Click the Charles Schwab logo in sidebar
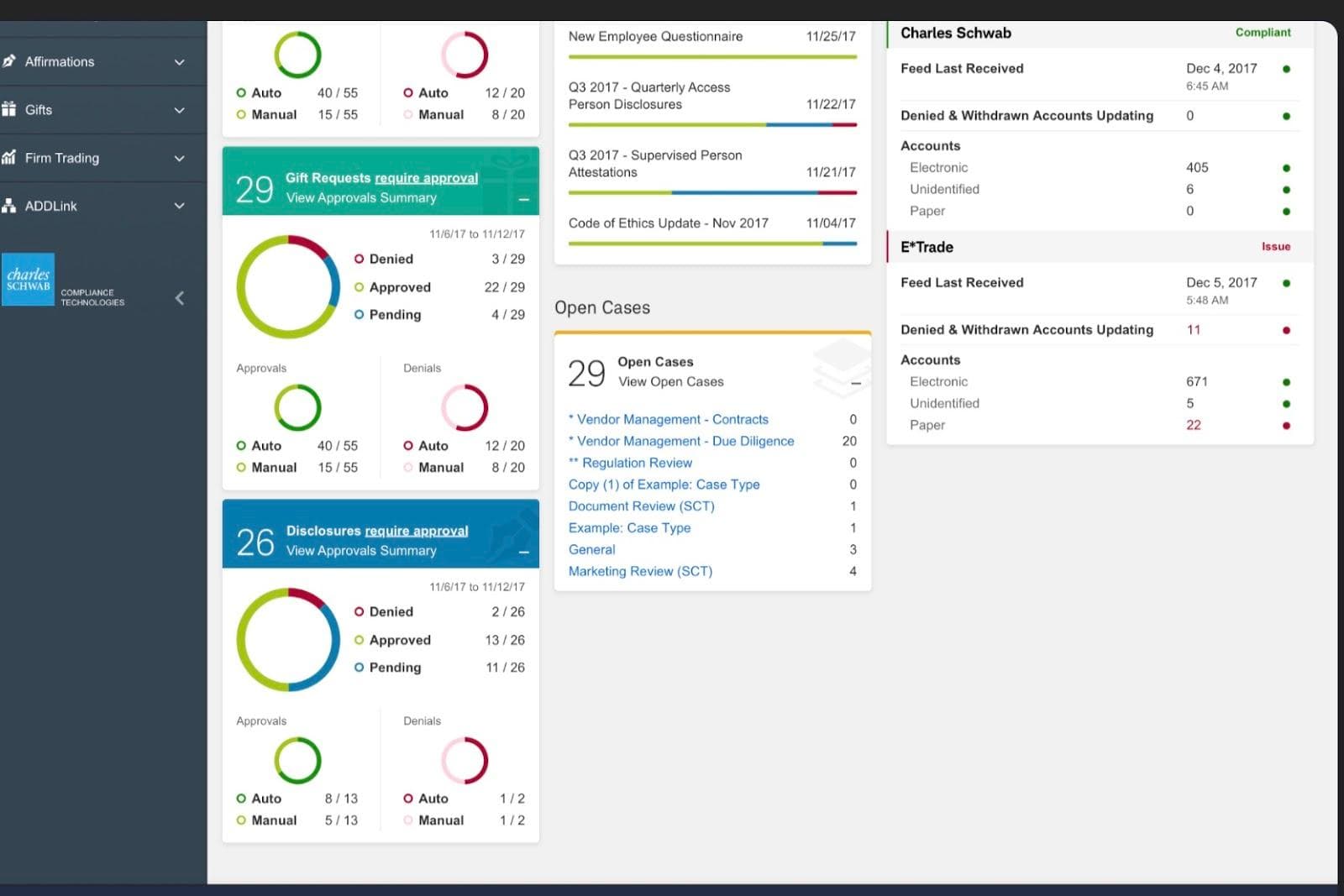The image size is (1344, 896). click(x=28, y=279)
